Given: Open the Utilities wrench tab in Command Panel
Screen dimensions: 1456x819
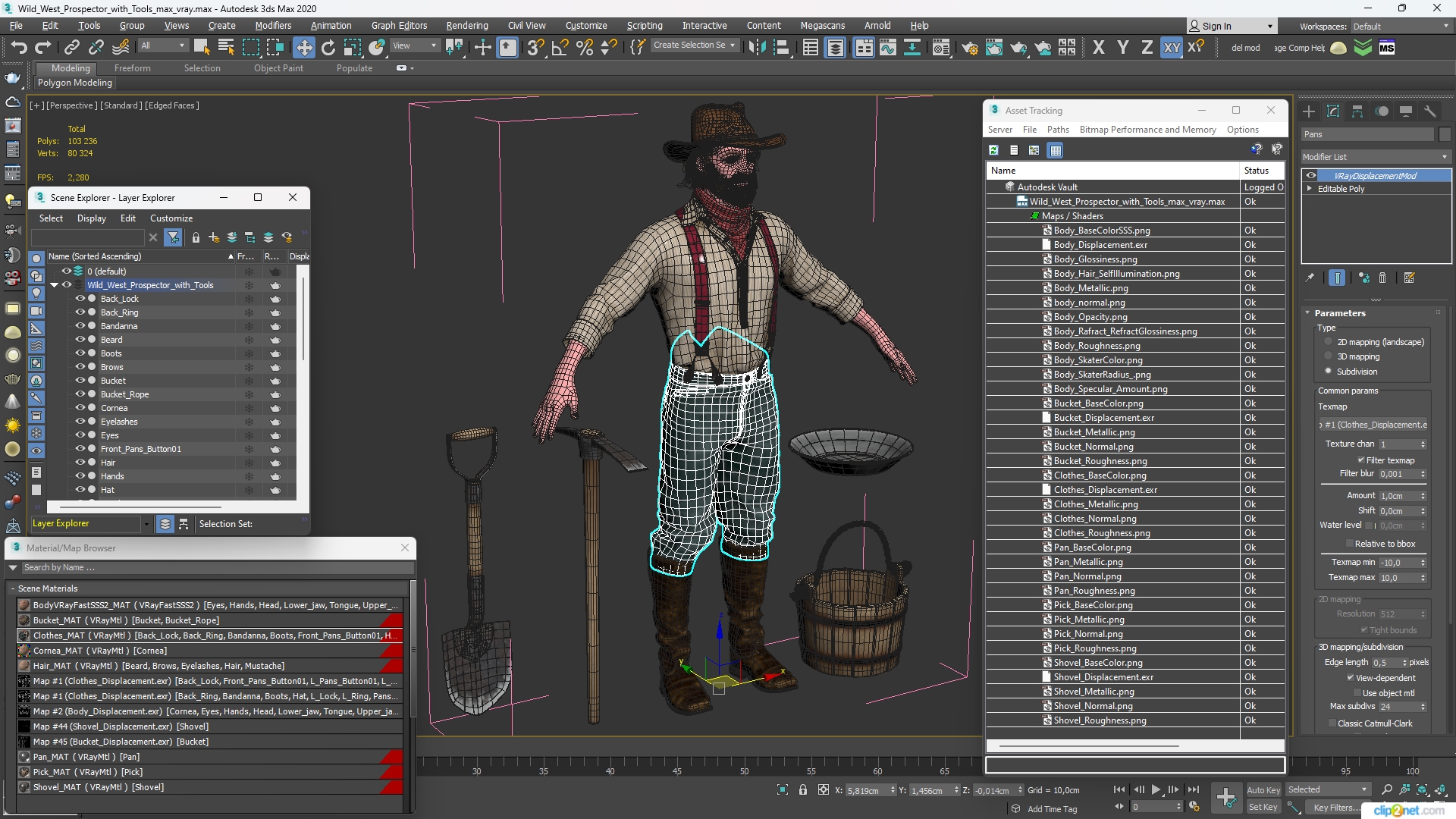Looking at the screenshot, I should click(1430, 111).
